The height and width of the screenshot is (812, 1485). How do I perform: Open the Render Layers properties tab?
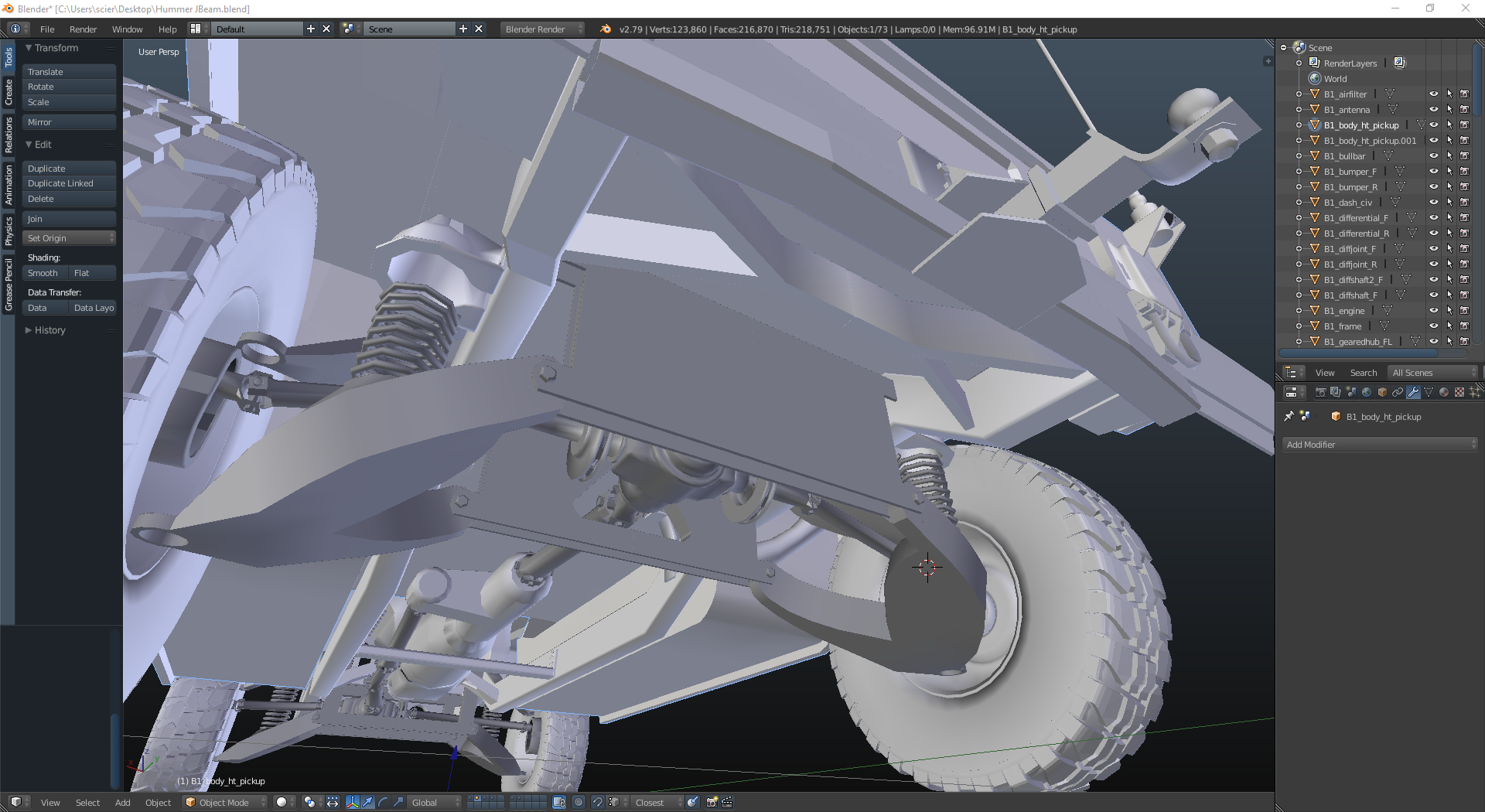pos(1336,393)
